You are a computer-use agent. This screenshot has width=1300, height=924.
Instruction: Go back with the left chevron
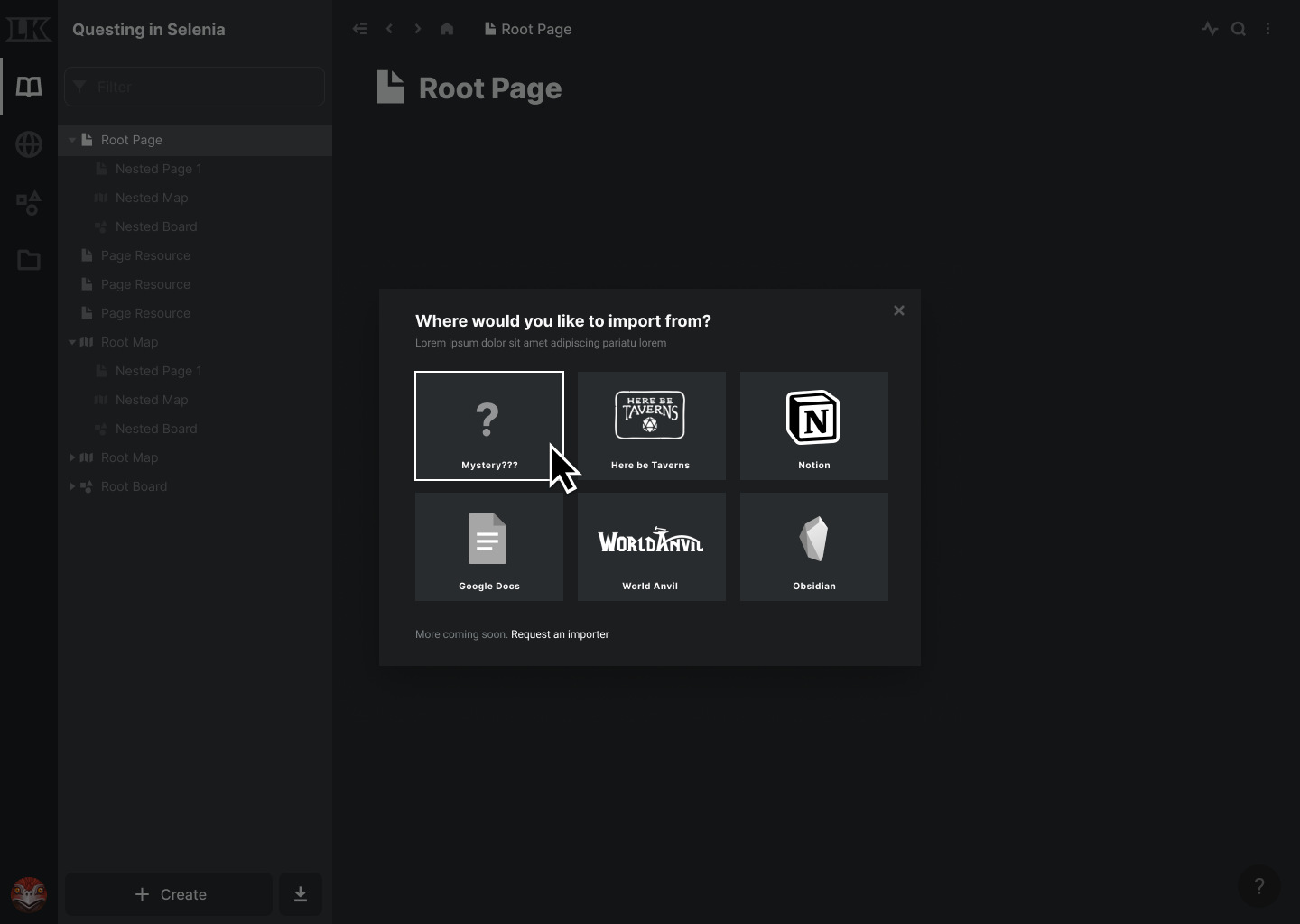point(389,29)
